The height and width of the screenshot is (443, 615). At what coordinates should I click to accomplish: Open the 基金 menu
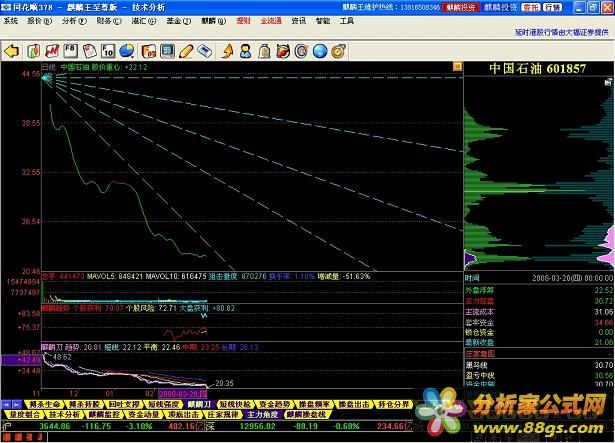[x=178, y=21]
